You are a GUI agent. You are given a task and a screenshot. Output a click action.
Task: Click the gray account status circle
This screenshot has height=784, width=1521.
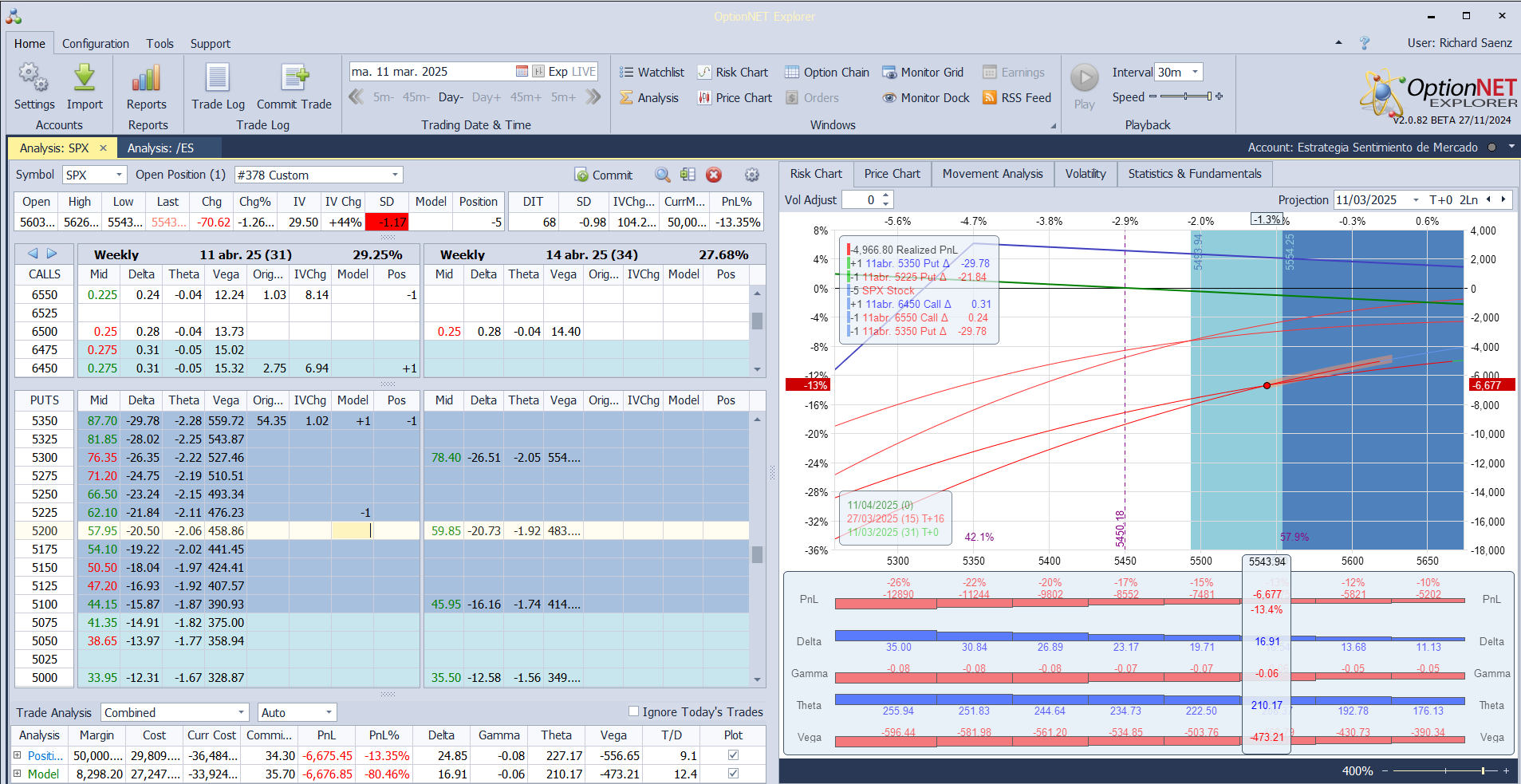pyautogui.click(x=1491, y=148)
